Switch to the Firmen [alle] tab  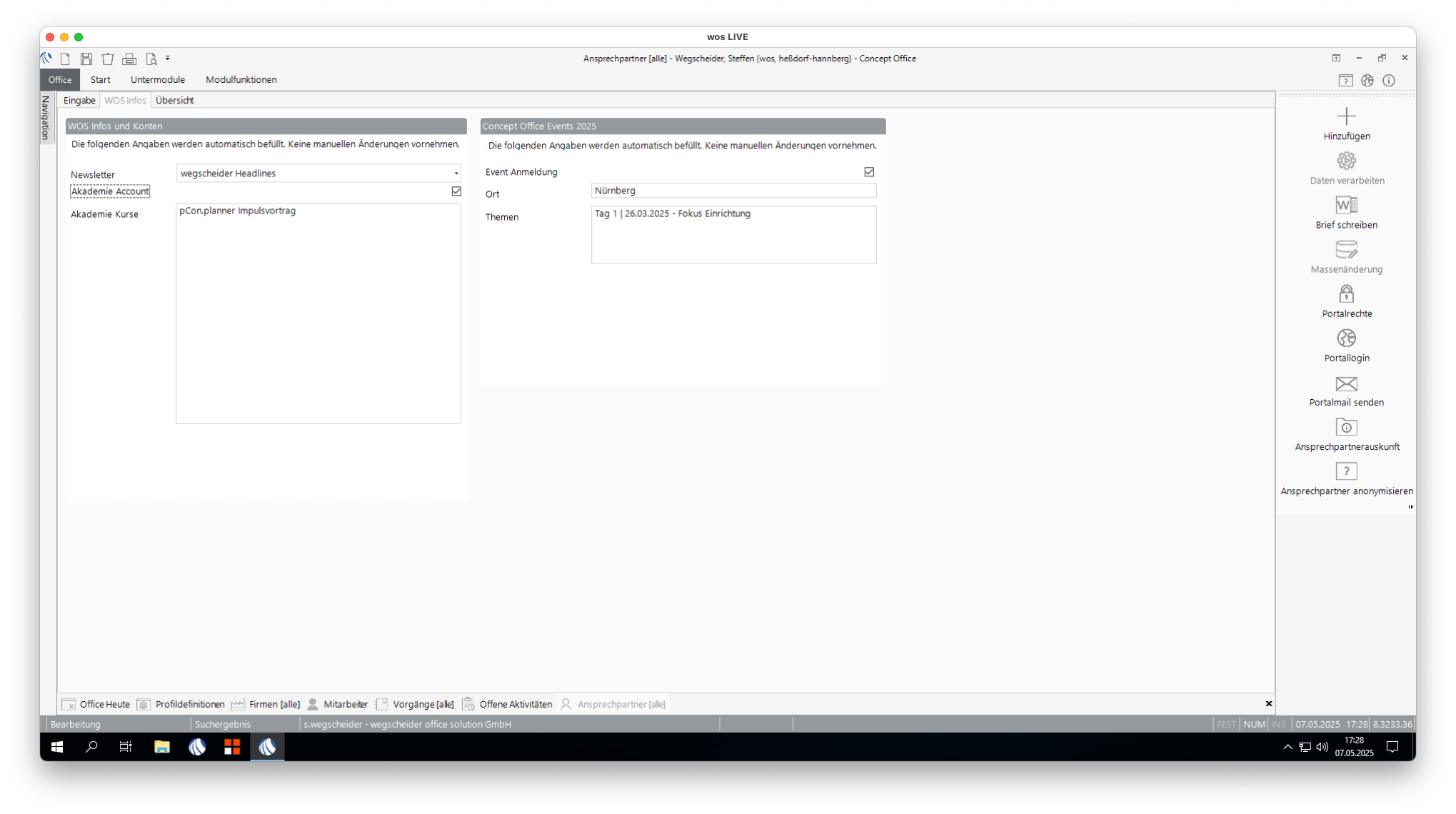pyautogui.click(x=266, y=704)
